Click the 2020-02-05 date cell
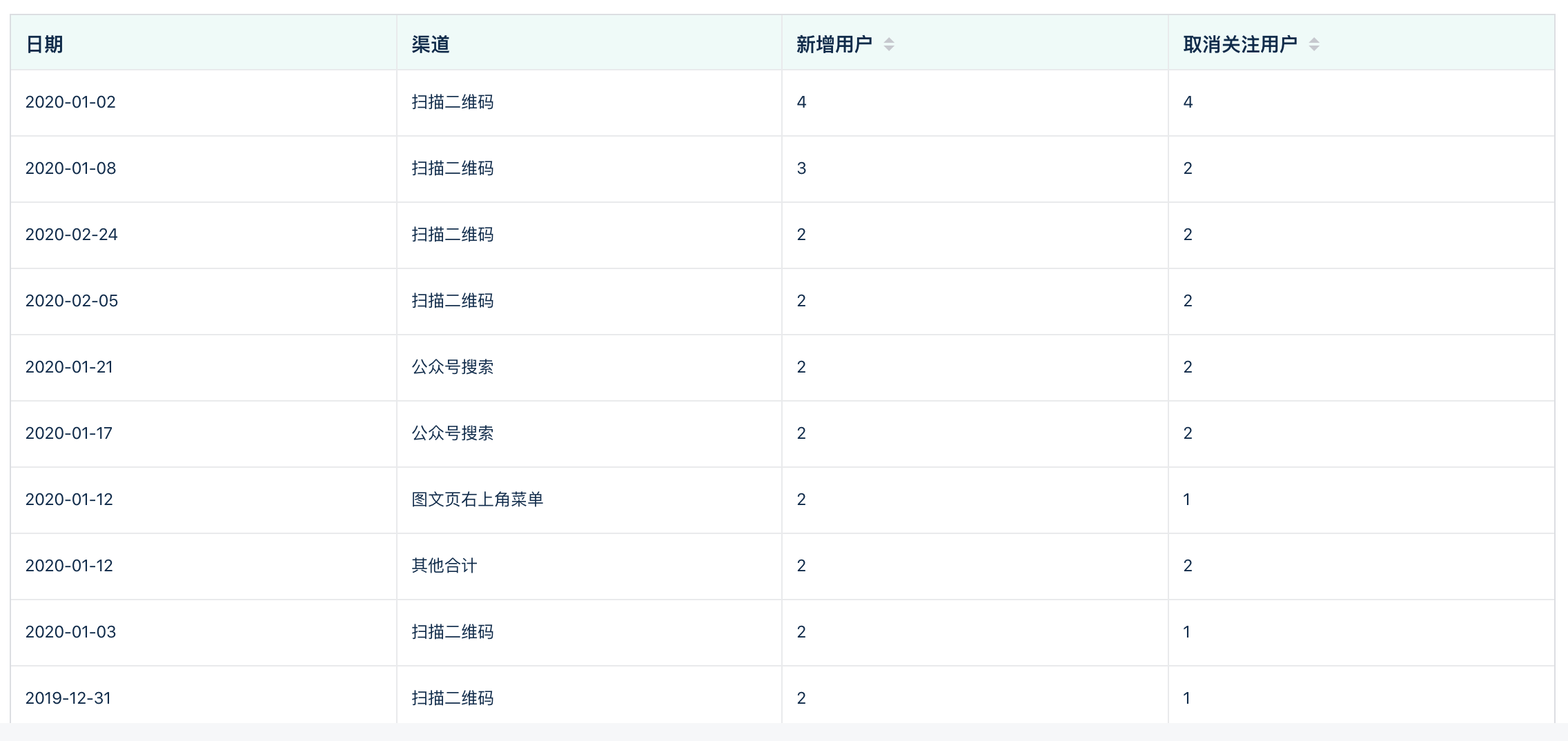Viewport: 1568px width, 741px height. point(72,301)
